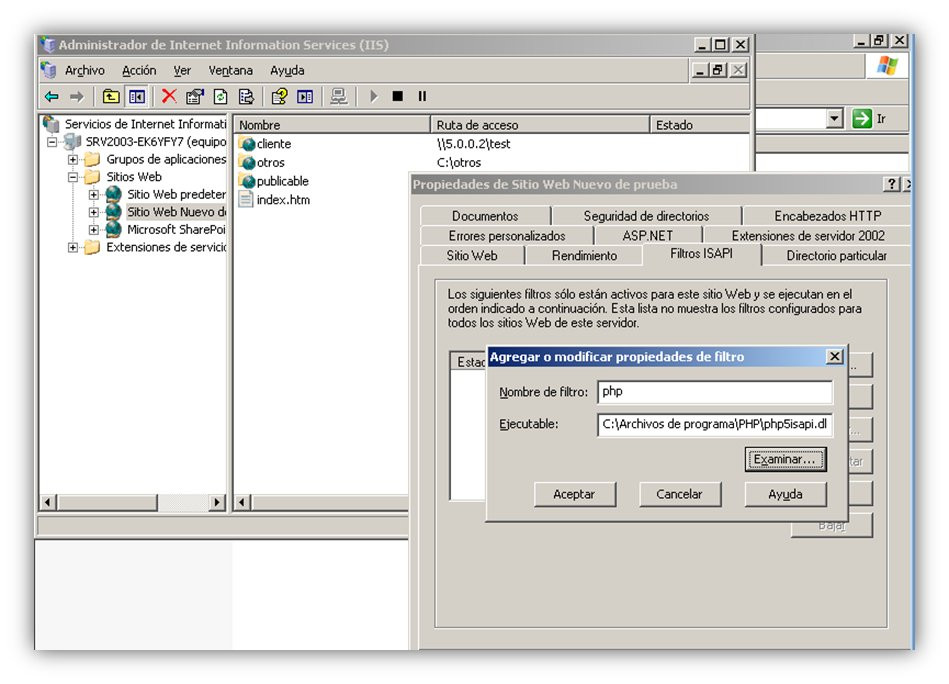Click the Up one level folder icon

coord(111,96)
